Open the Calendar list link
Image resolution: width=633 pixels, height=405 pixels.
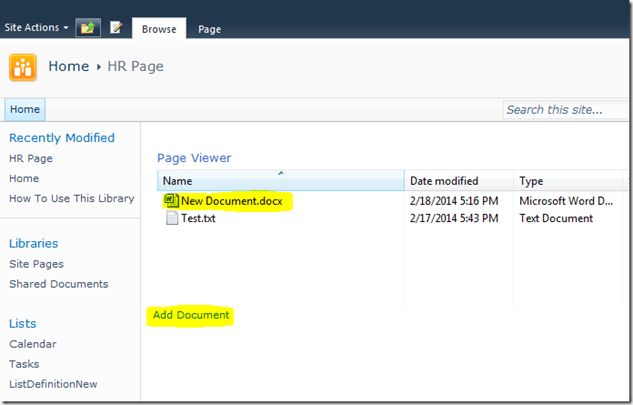coord(32,344)
